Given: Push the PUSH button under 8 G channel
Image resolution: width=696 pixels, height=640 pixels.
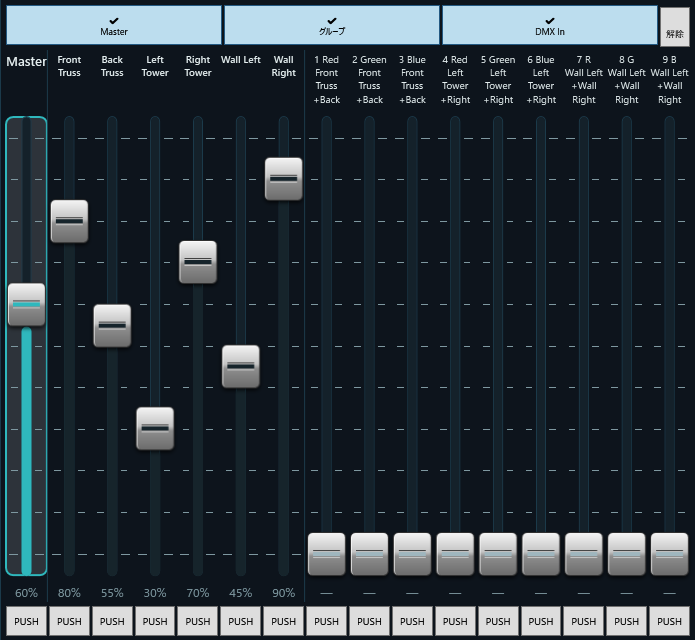Looking at the screenshot, I should click(x=626, y=621).
